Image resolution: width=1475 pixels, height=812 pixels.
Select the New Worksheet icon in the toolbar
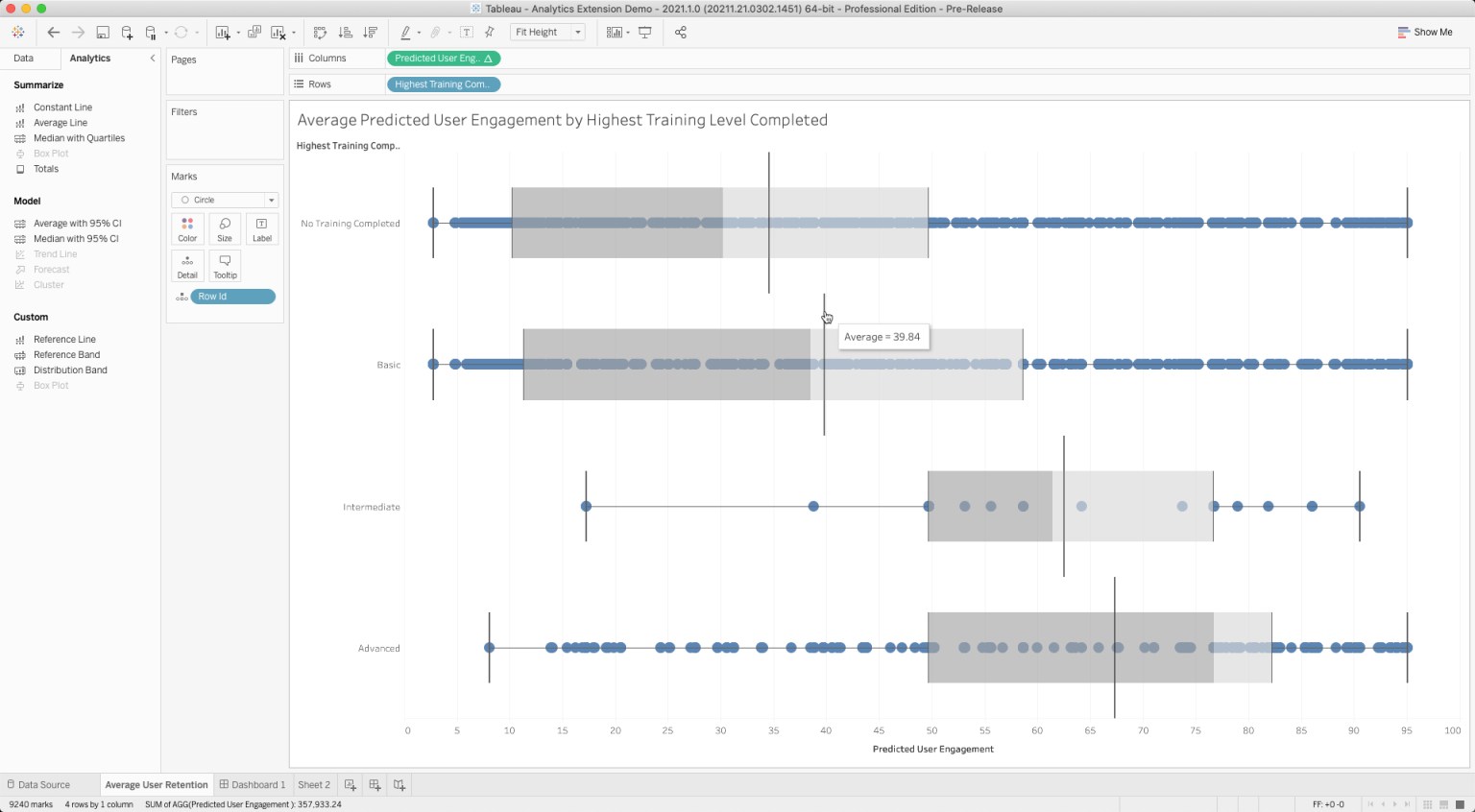224,32
